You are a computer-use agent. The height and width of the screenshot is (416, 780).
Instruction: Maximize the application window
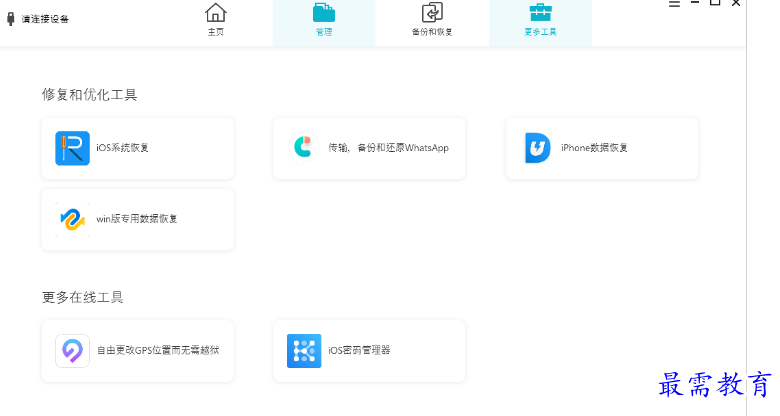coord(715,3)
